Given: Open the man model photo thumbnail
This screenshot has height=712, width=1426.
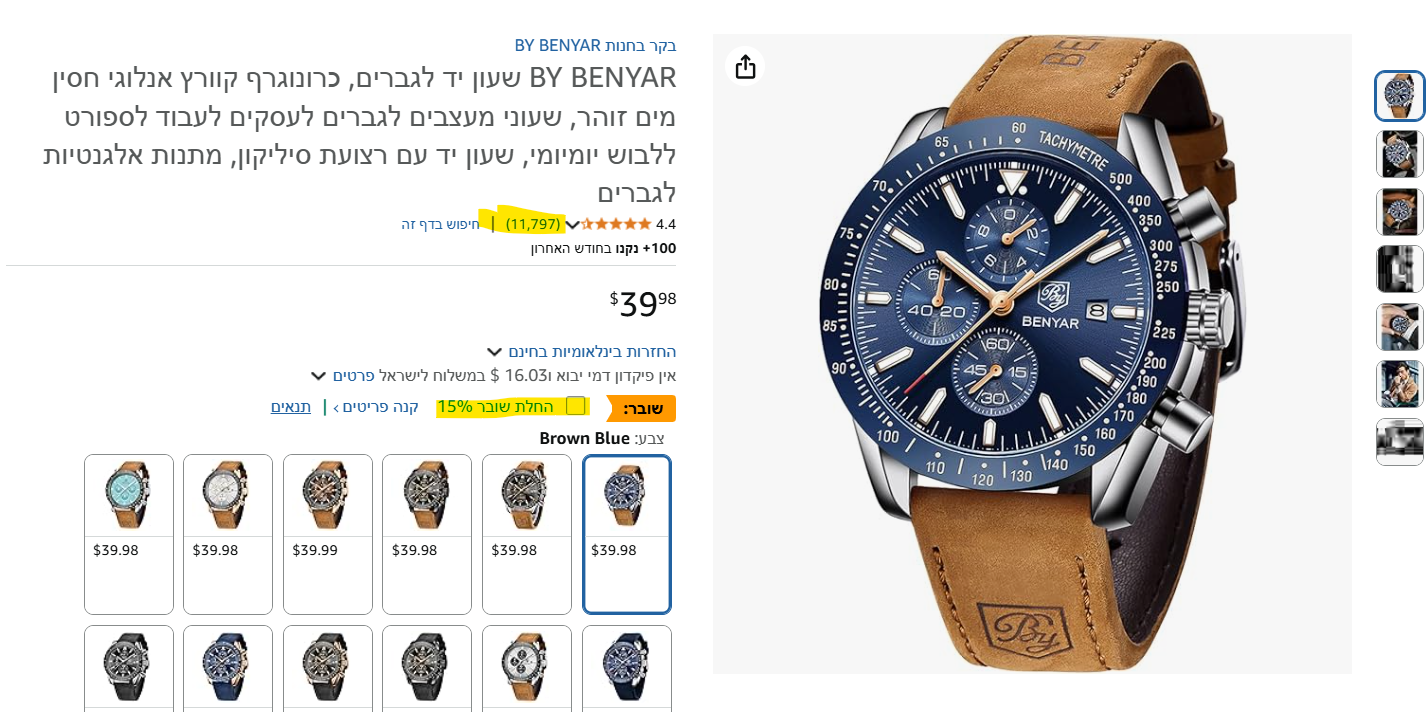Looking at the screenshot, I should (1399, 384).
